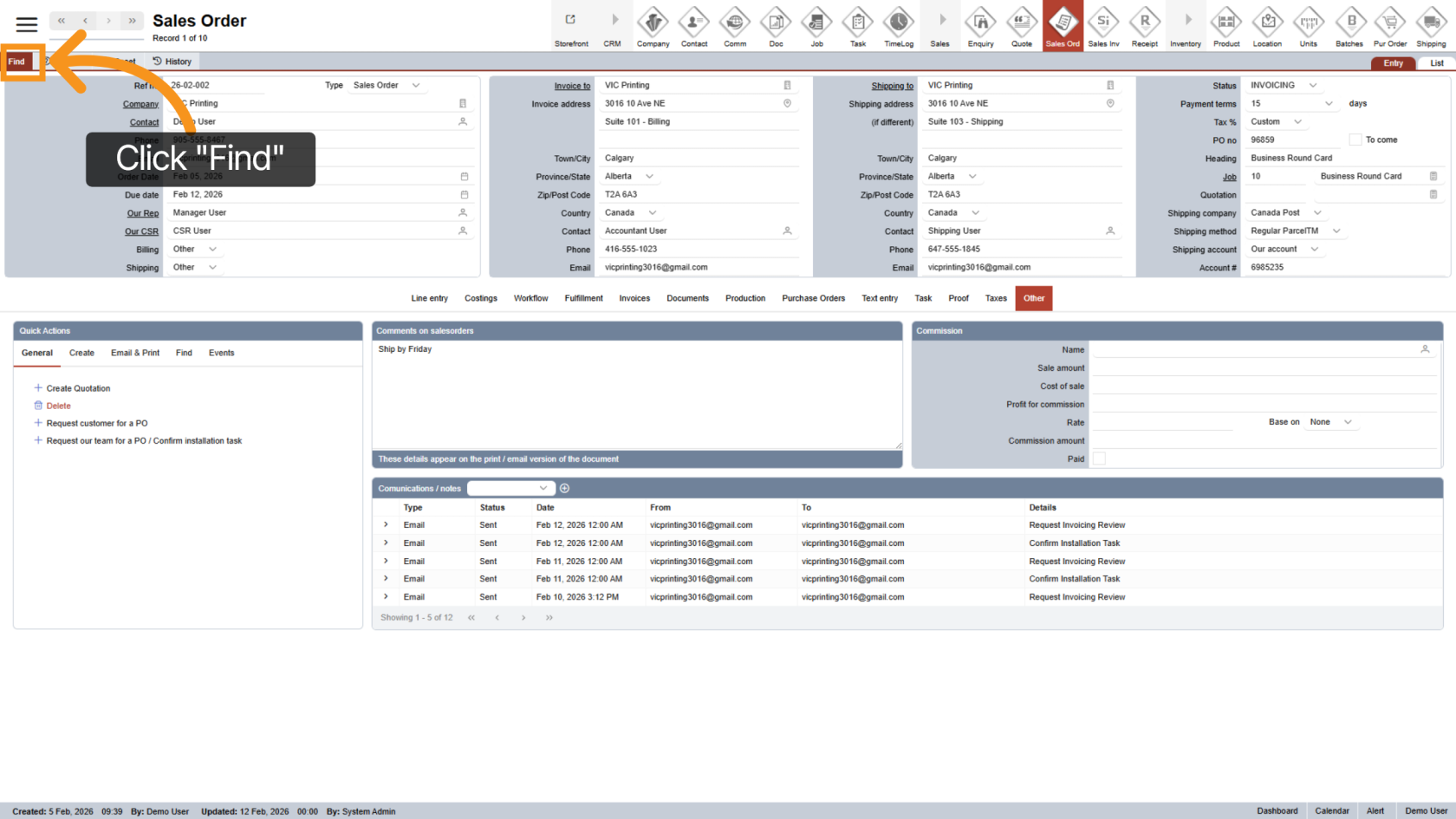Click the Find button
The width and height of the screenshot is (1456, 819).
(x=17, y=62)
